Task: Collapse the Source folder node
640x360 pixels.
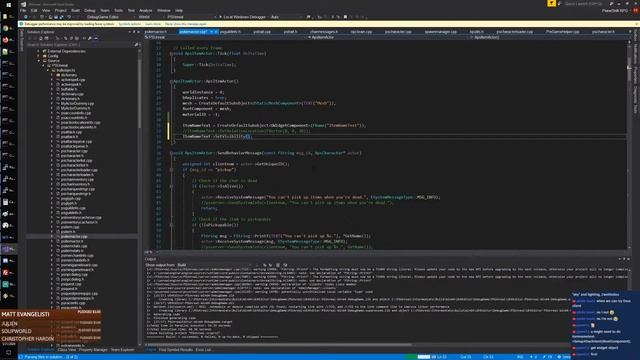Action: click(39, 61)
